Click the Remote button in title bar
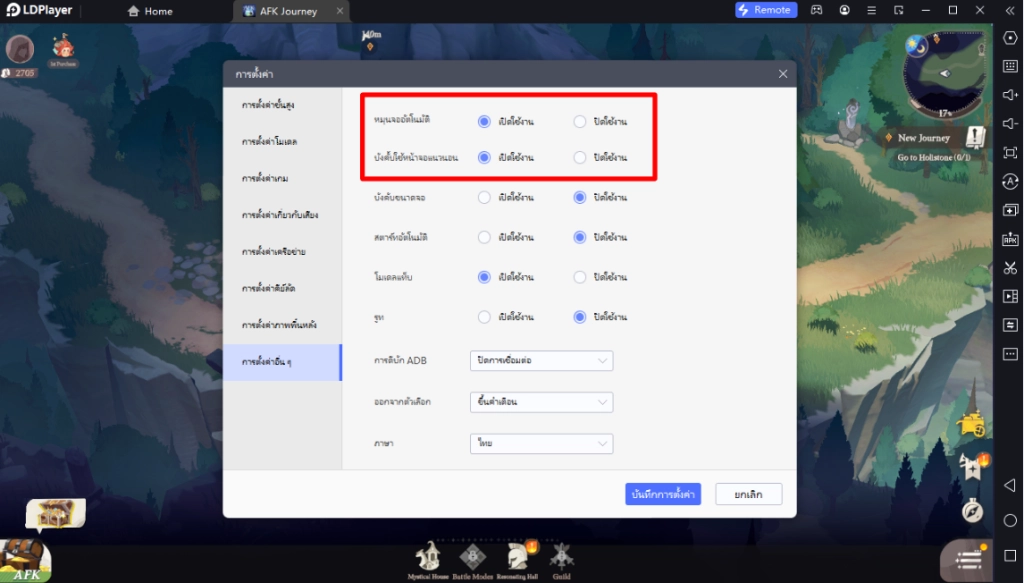This screenshot has height=583, width=1024. pos(765,10)
